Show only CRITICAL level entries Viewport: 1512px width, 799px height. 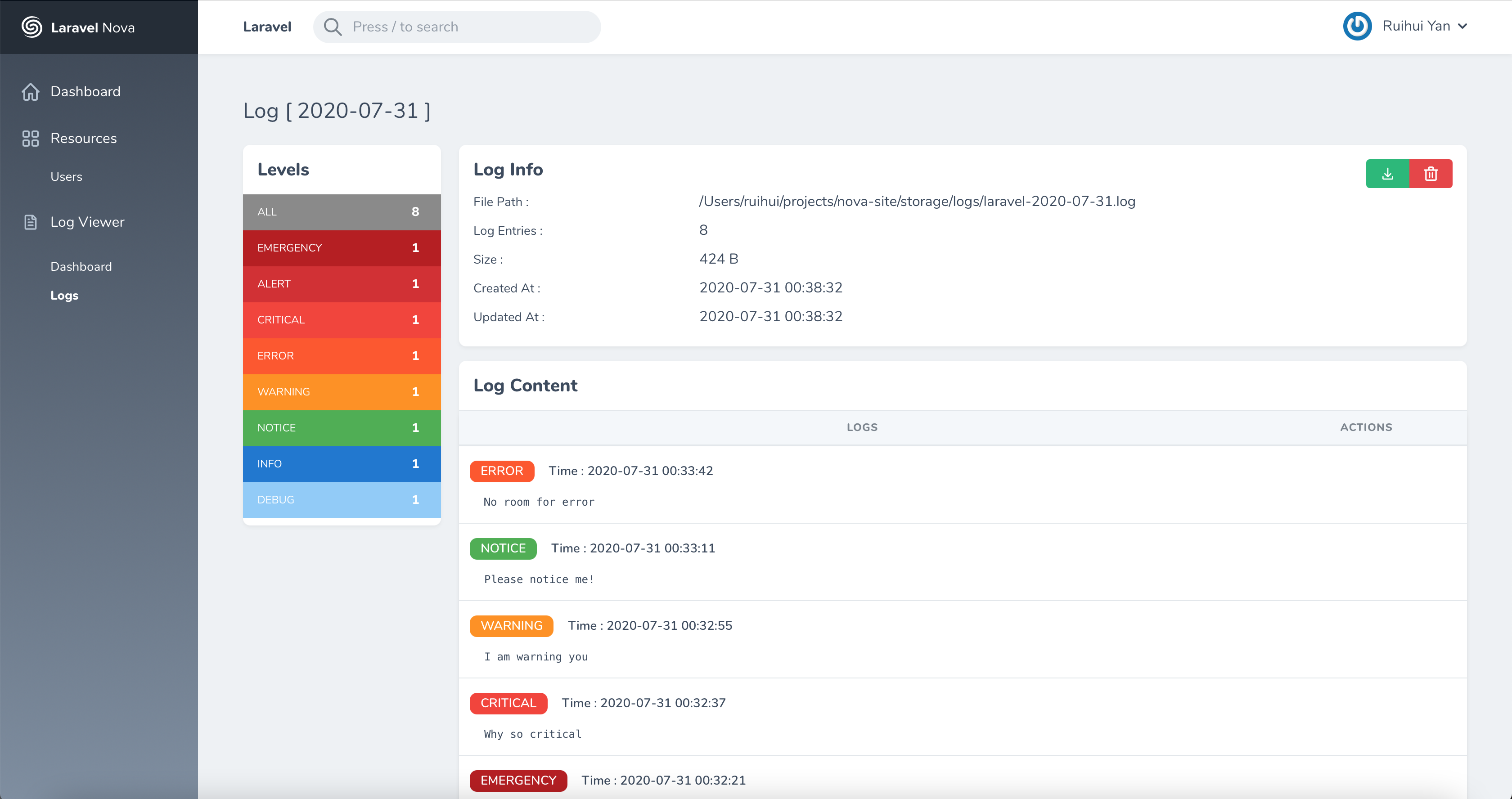click(342, 320)
